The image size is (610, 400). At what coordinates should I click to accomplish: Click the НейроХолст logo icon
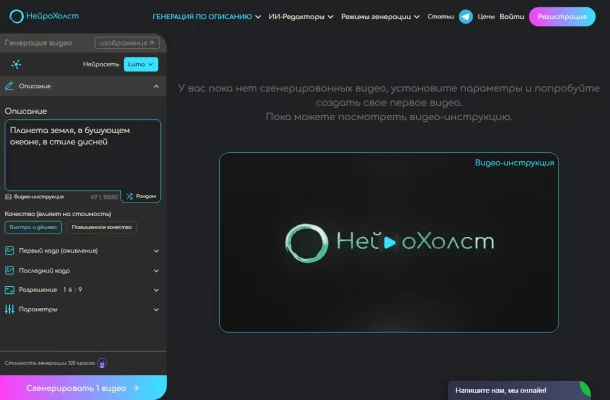pos(16,16)
